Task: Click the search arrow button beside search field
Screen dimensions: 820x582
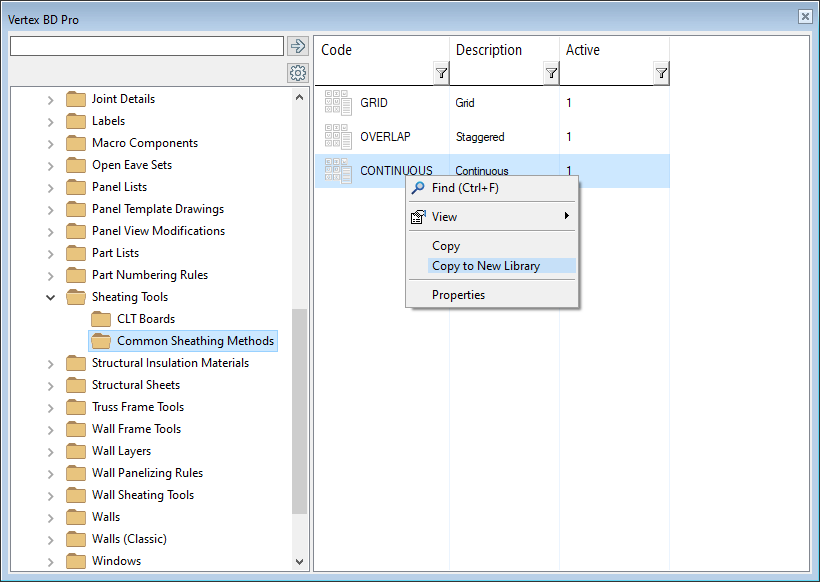Action: (x=297, y=46)
